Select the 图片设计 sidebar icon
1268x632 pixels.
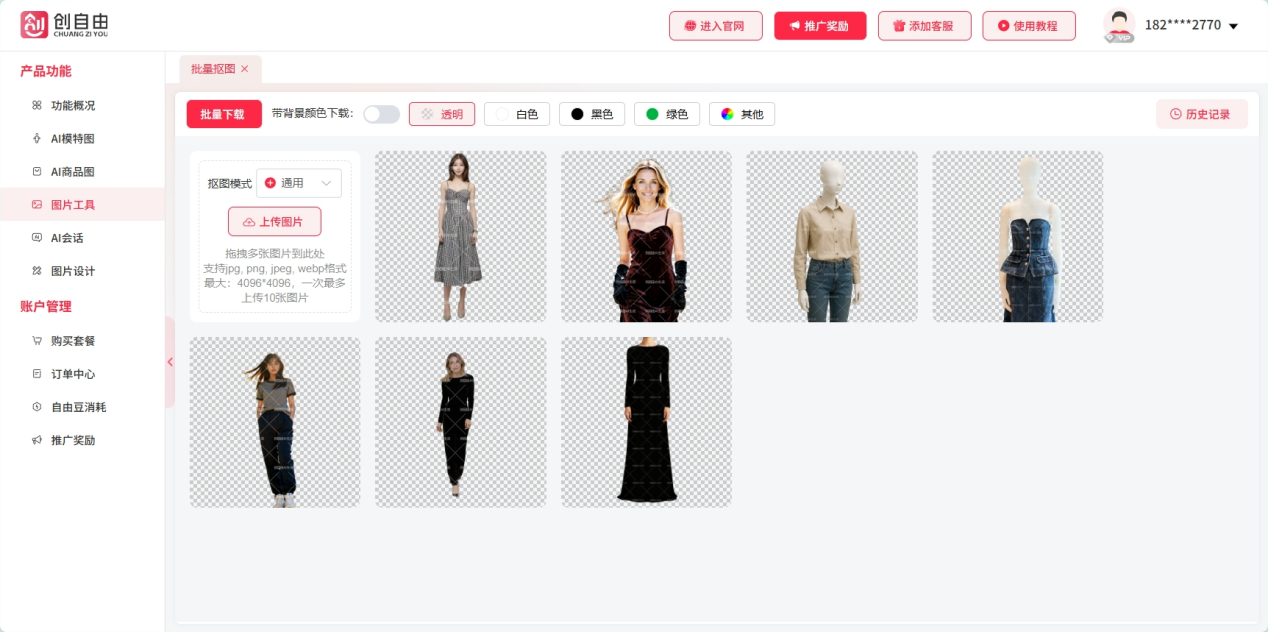[x=37, y=271]
